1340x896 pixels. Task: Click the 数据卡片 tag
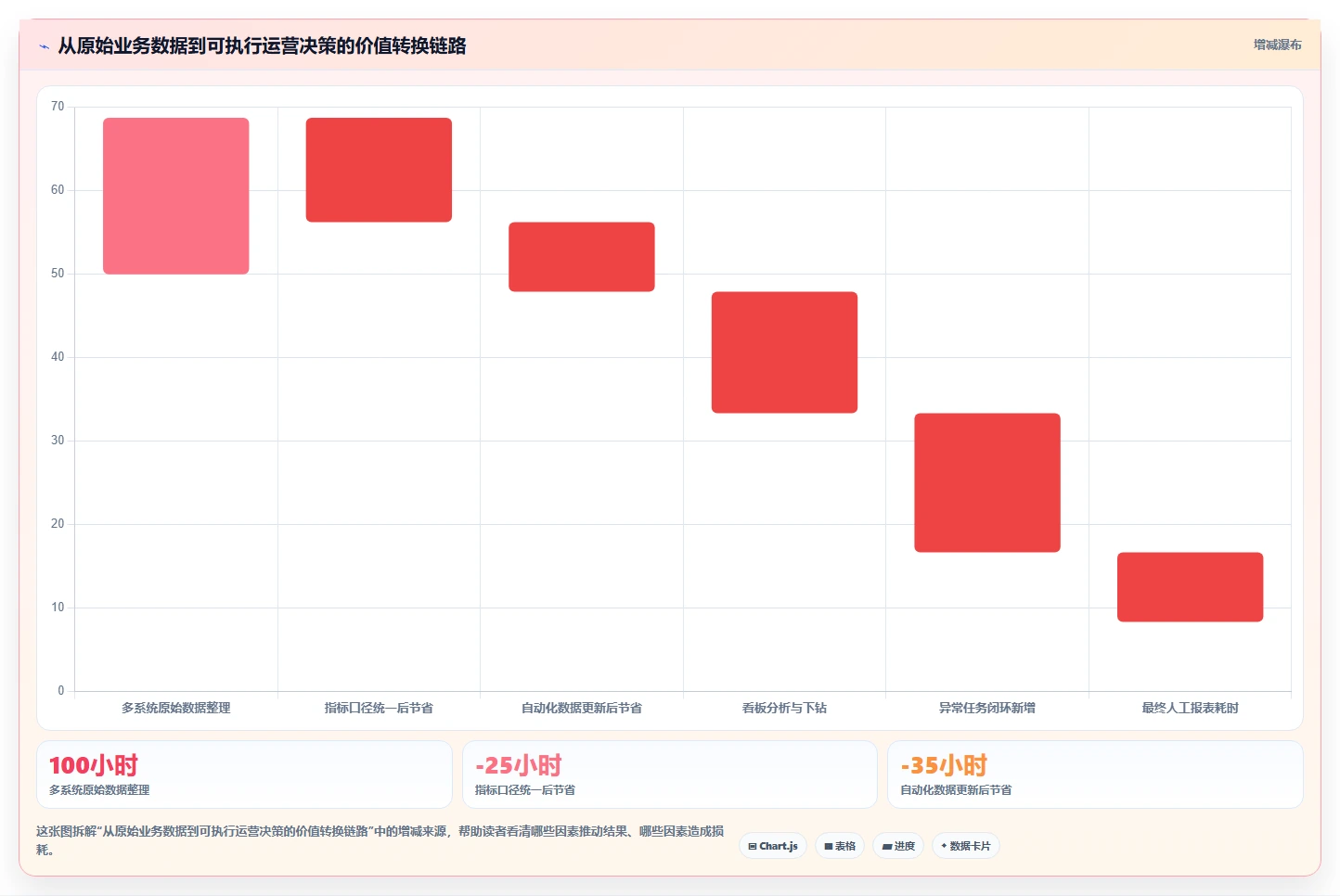click(965, 846)
